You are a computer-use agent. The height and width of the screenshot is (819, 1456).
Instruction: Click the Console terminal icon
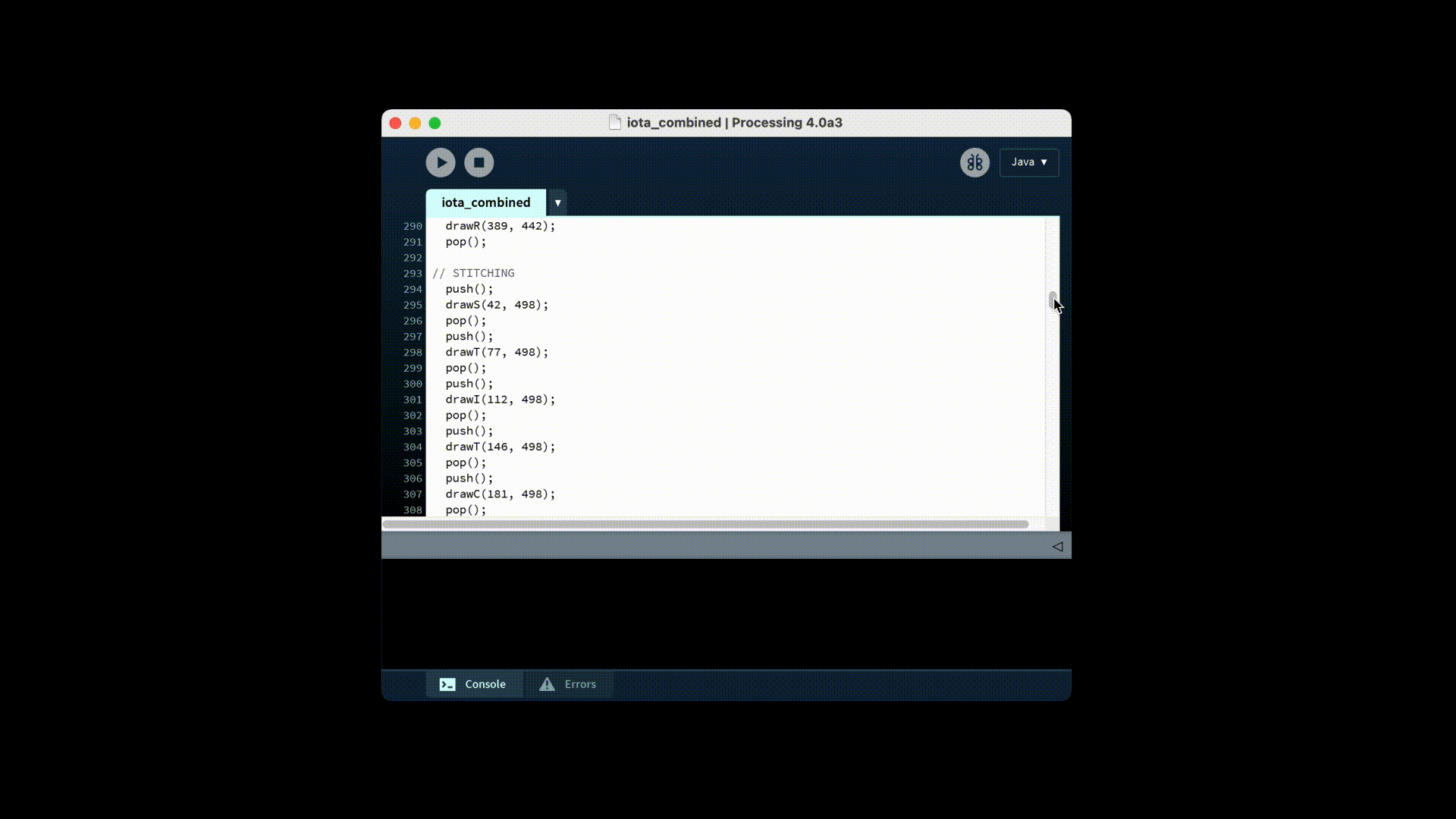(x=447, y=684)
